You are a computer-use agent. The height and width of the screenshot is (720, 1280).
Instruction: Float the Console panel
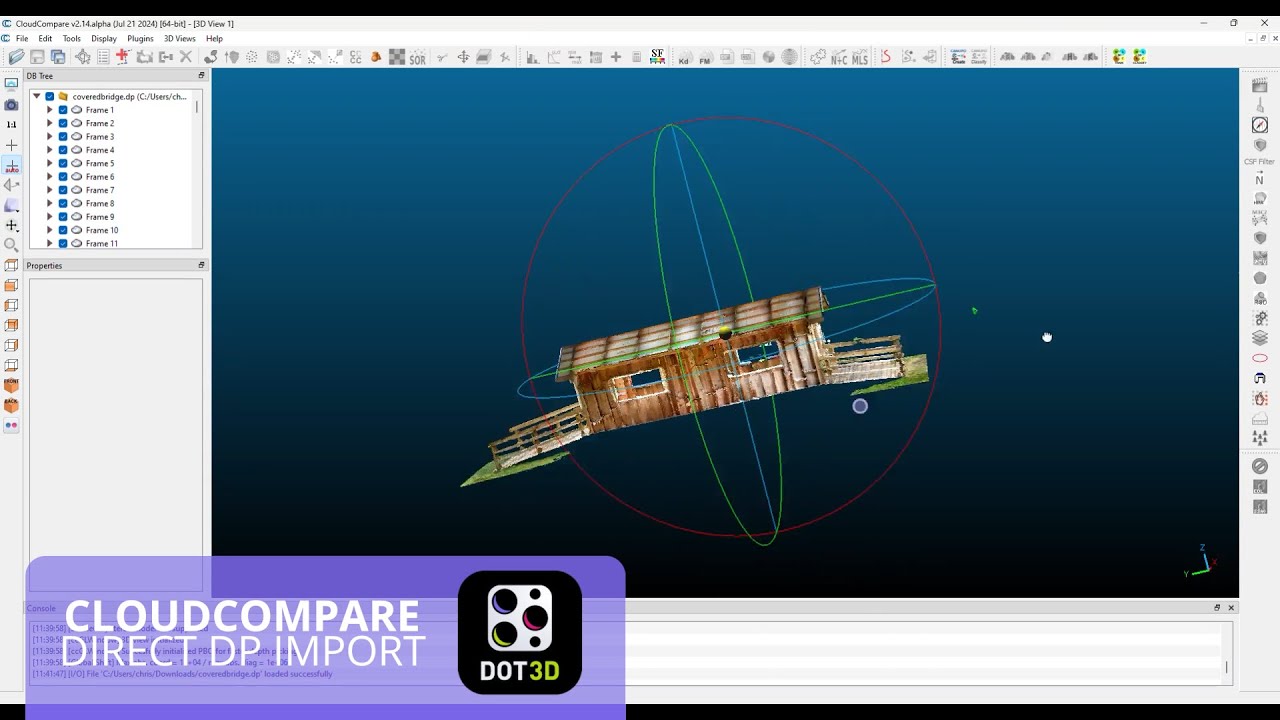point(1217,607)
